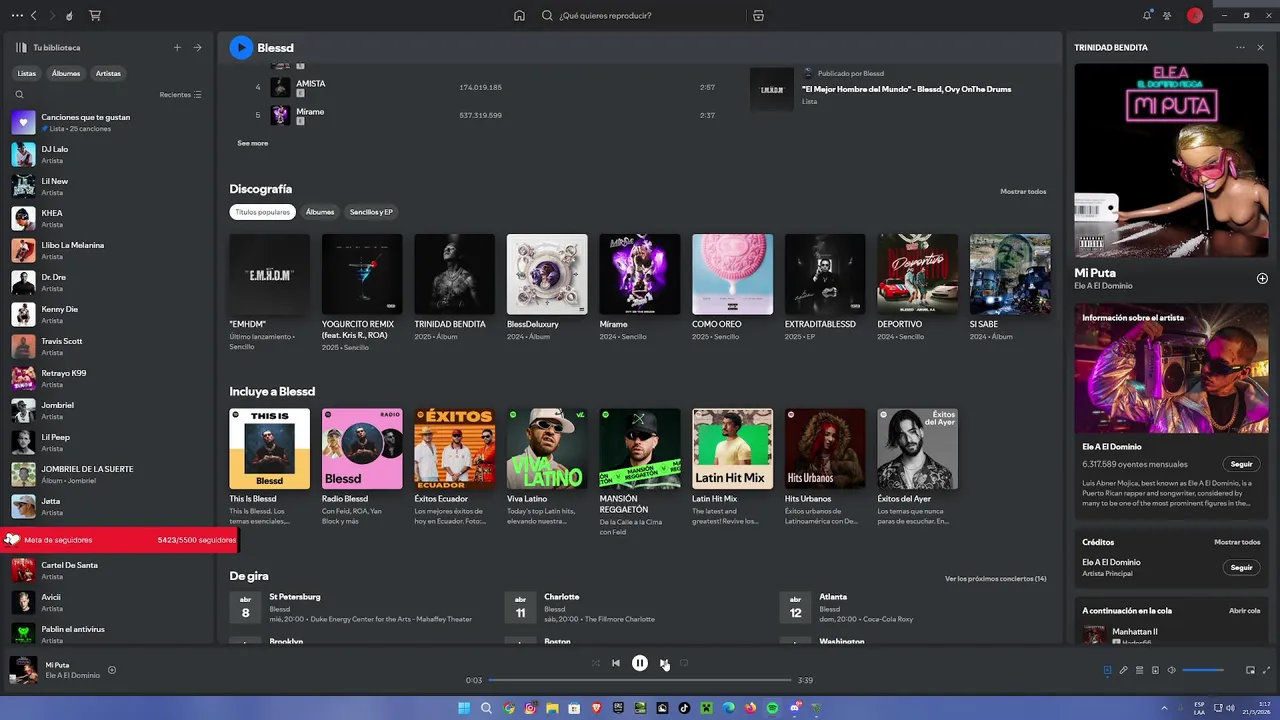Seek in the song progress bar
This screenshot has width=1280, height=720.
point(639,680)
